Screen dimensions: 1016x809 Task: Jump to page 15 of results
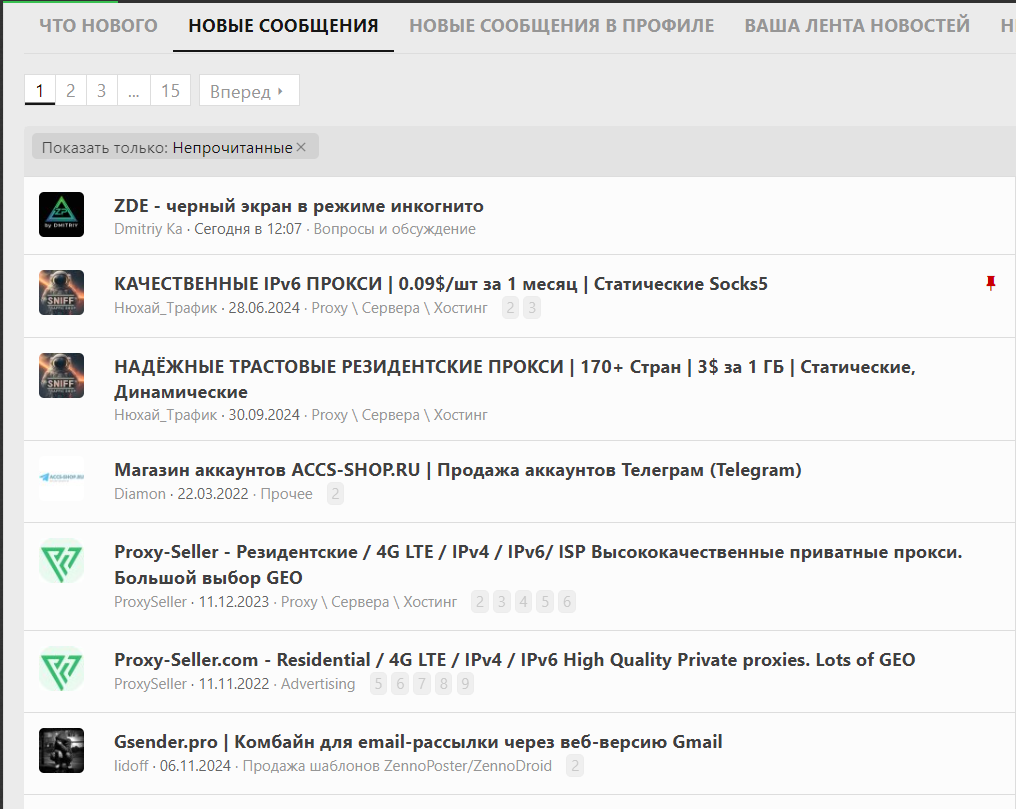point(170,90)
